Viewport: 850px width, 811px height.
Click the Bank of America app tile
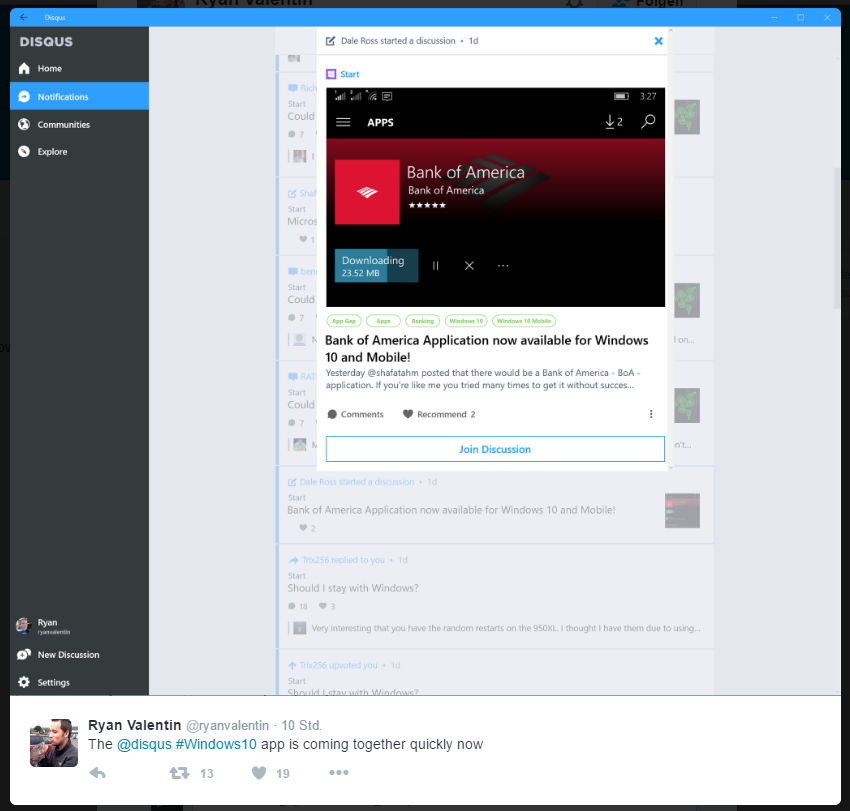(x=367, y=192)
